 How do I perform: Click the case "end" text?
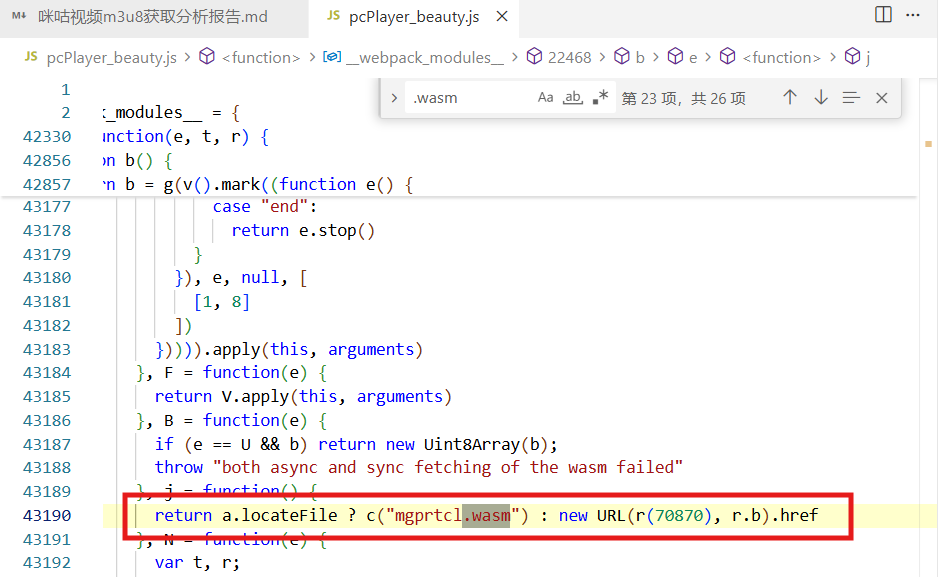tap(264, 207)
